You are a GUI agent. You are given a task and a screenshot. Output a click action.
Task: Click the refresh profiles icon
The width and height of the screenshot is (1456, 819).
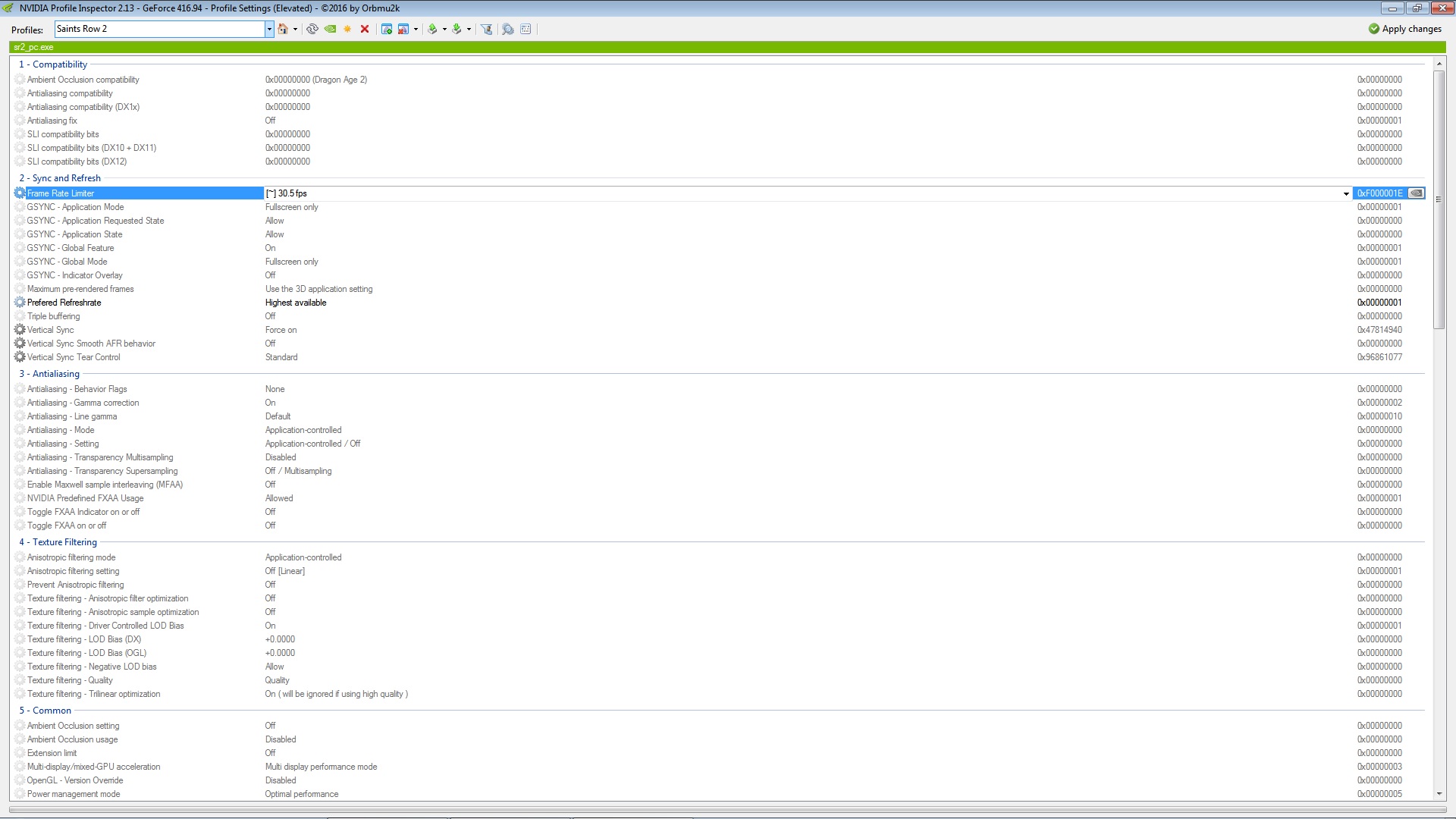click(x=312, y=29)
